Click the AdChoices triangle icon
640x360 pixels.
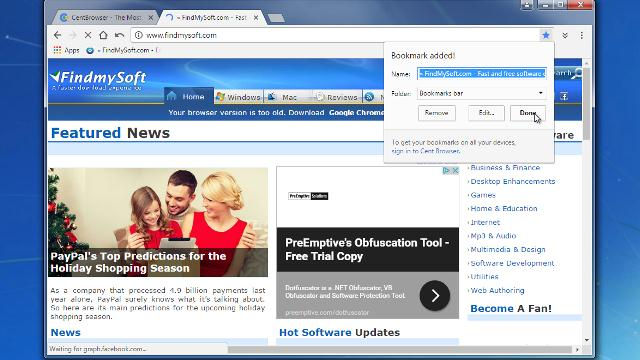[447, 170]
